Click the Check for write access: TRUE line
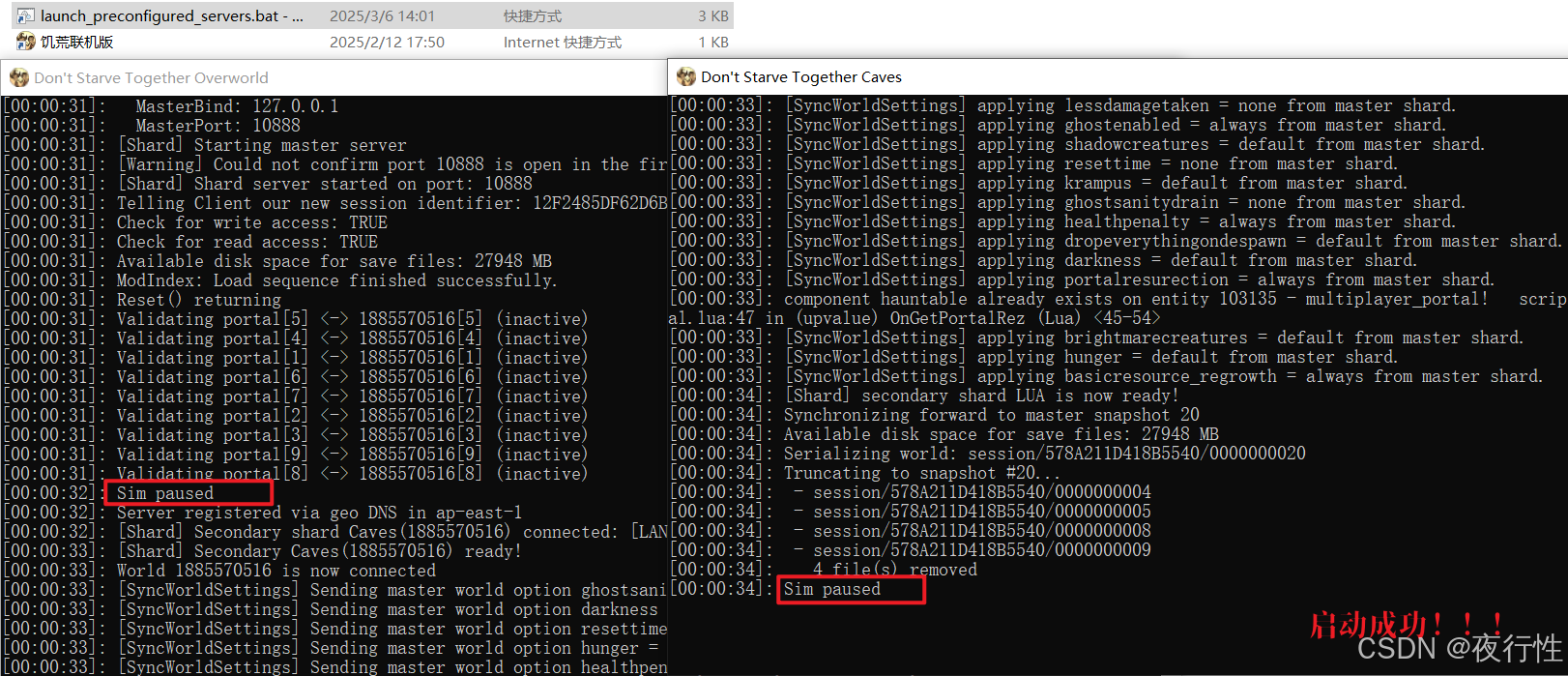The image size is (1568, 676). point(195,222)
